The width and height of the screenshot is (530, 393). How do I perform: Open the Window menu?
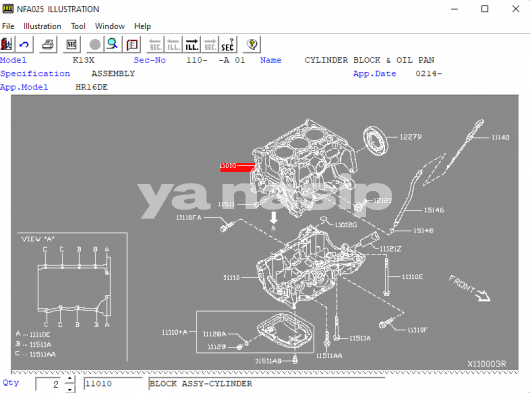110,26
